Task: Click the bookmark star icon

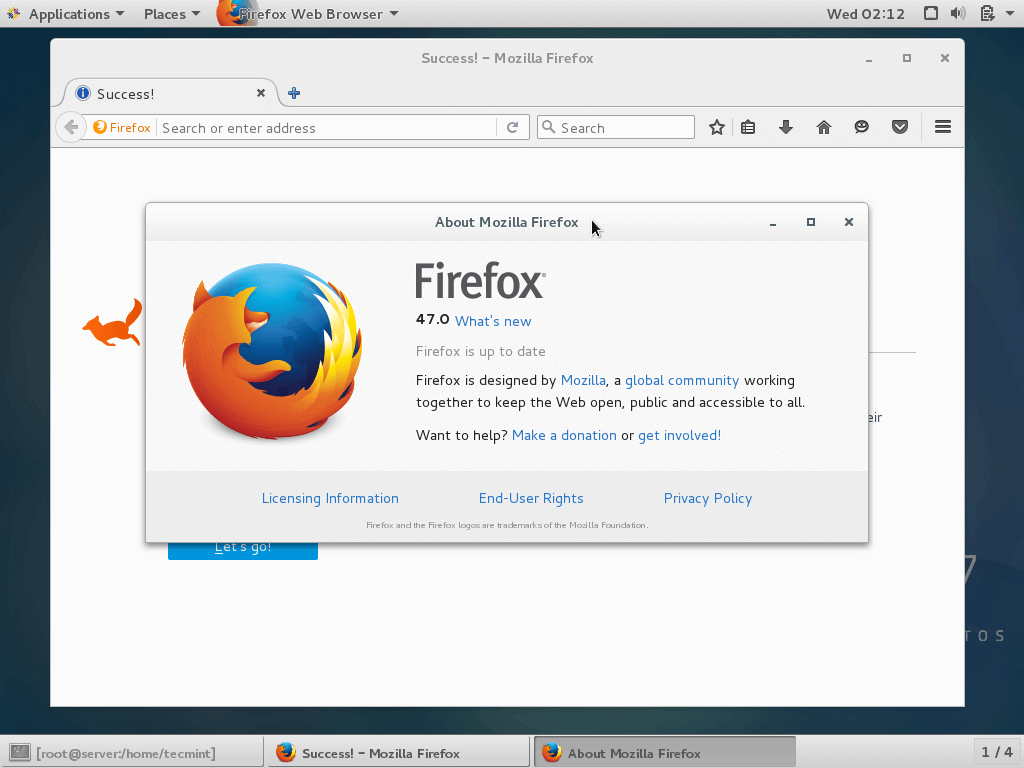Action: click(x=716, y=127)
